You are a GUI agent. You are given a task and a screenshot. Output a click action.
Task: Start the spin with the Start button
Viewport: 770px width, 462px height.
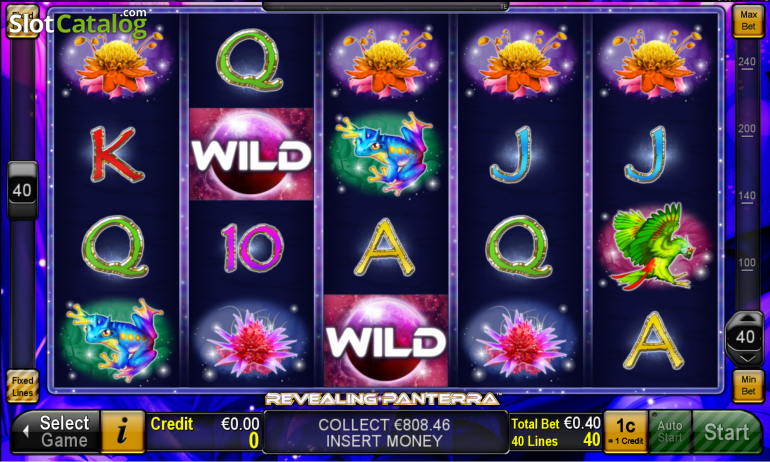pyautogui.click(x=726, y=432)
